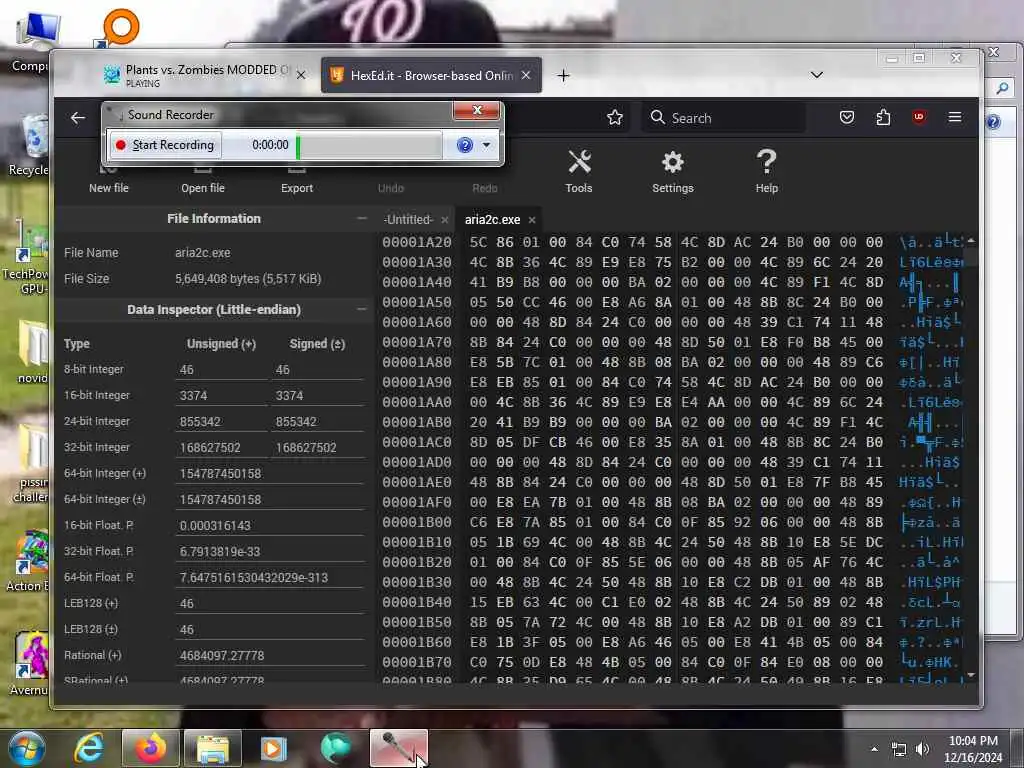Click the file name aria2c.exe value

coord(202,253)
